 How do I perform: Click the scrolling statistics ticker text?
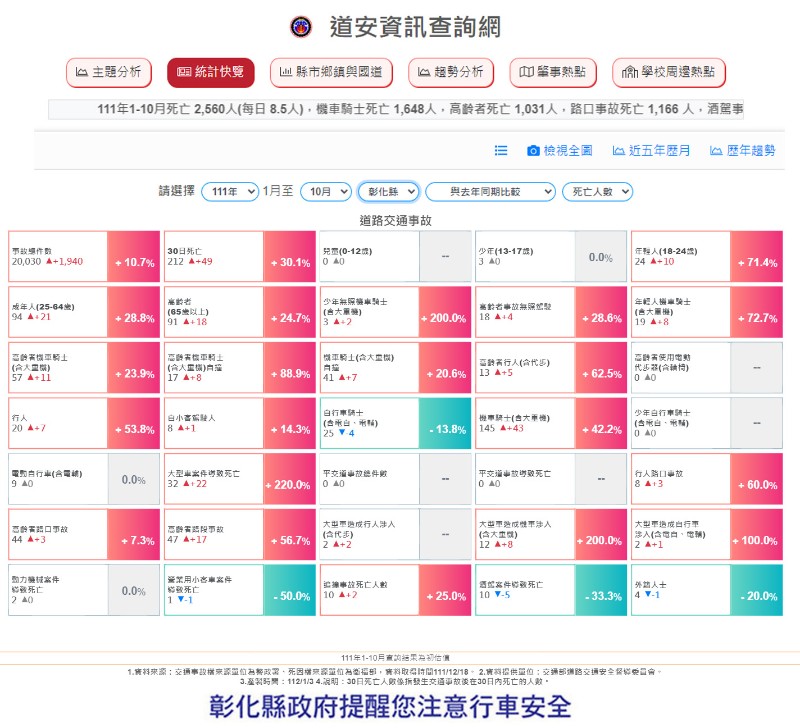point(400,110)
